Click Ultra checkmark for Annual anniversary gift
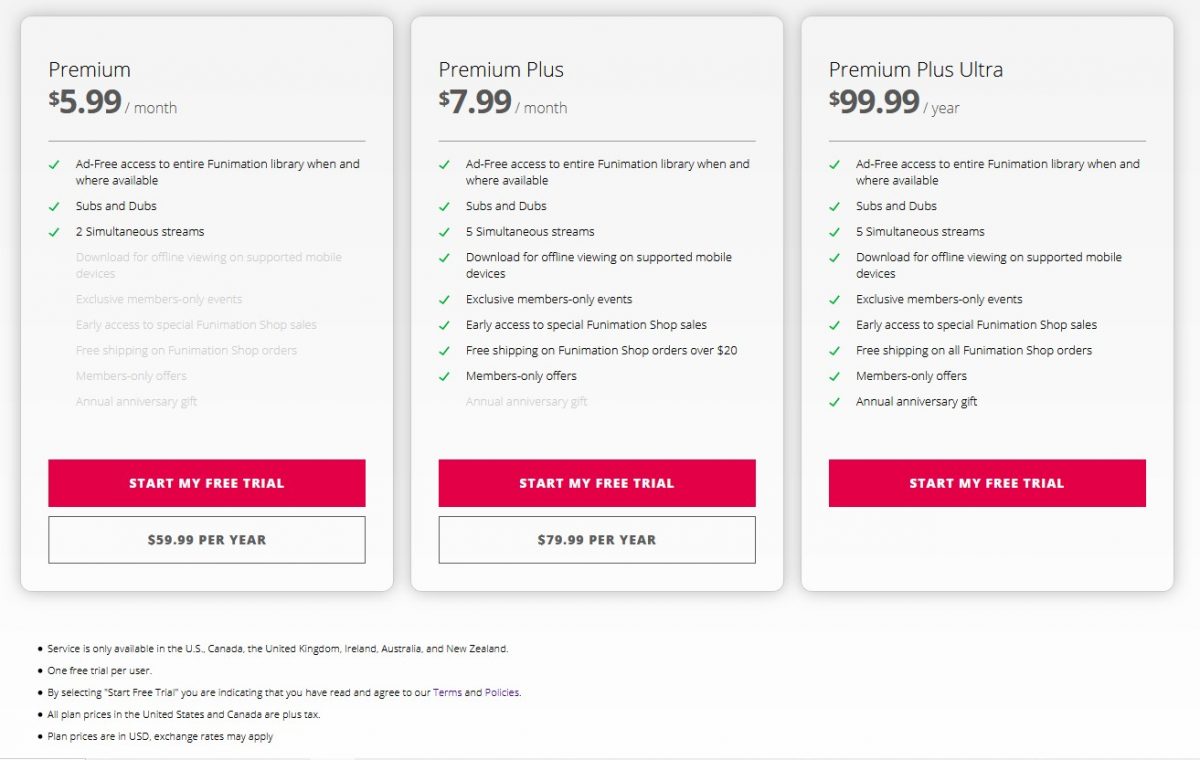This screenshot has height=760, width=1200. pos(834,402)
